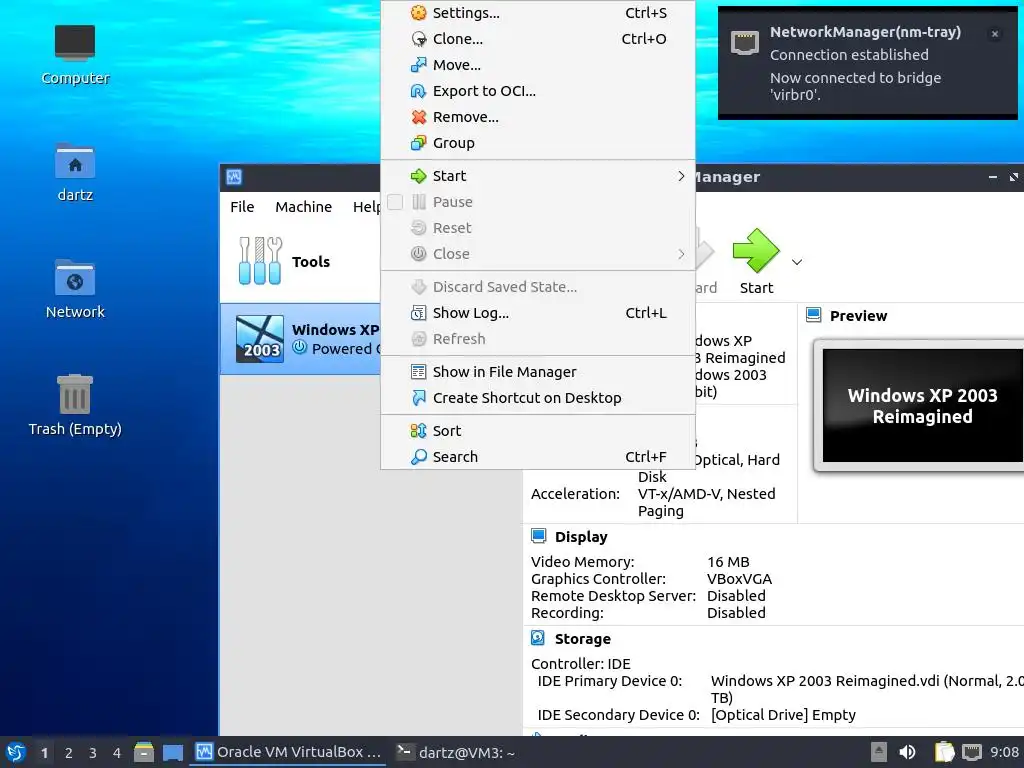This screenshot has height=768, width=1024.
Task: Click the Group icon in context menu
Action: click(419, 143)
